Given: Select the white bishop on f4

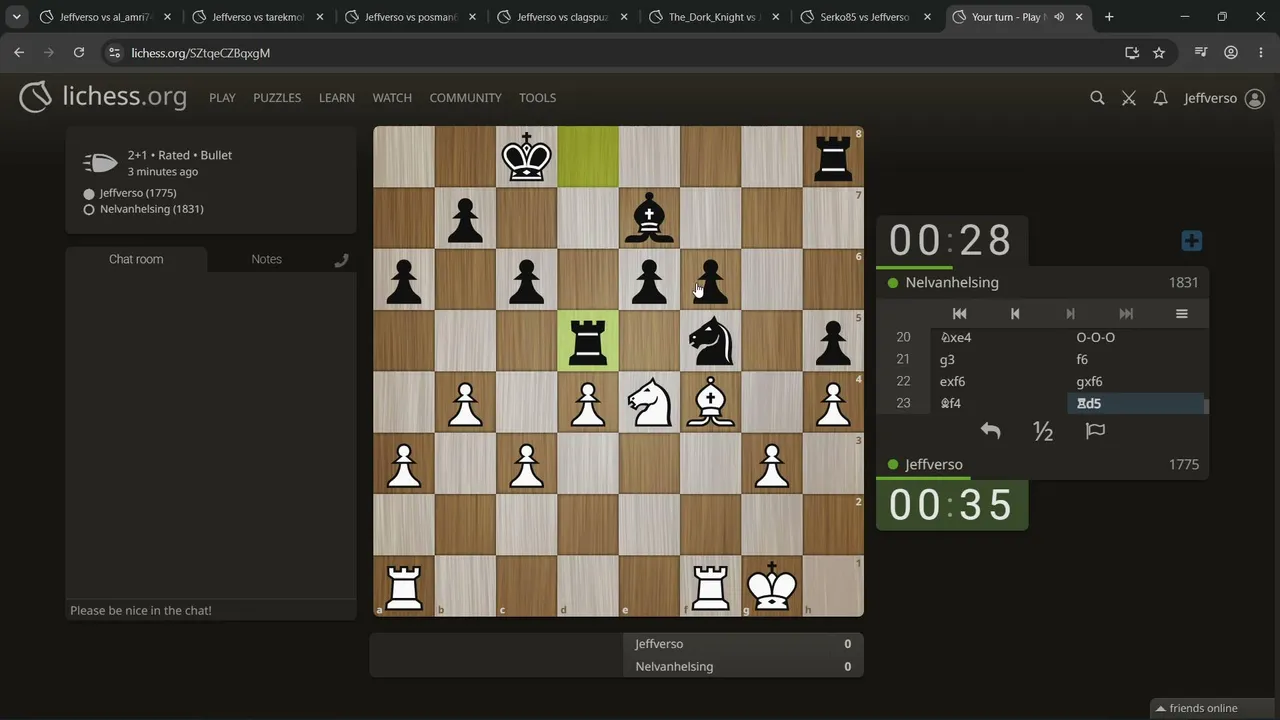Looking at the screenshot, I should pos(710,402).
